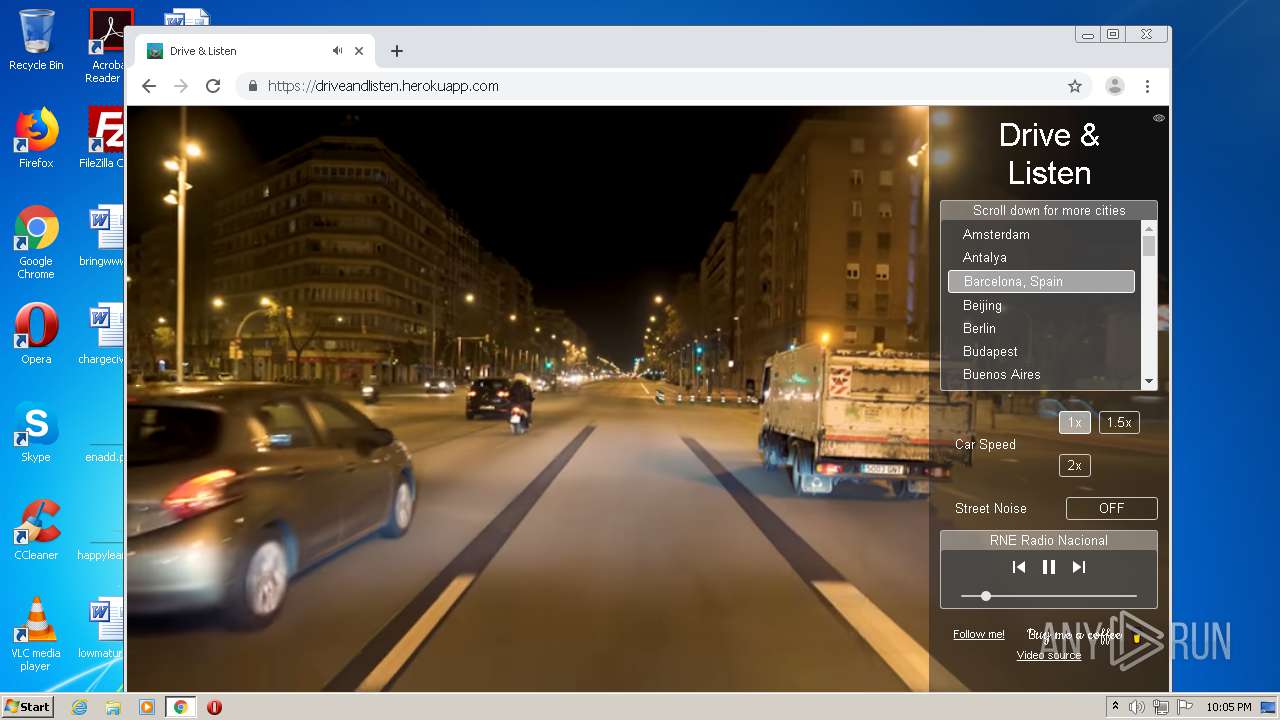Viewport: 1280px width, 720px height.
Task: Open the Skype desktop shortcut
Action: click(x=36, y=432)
